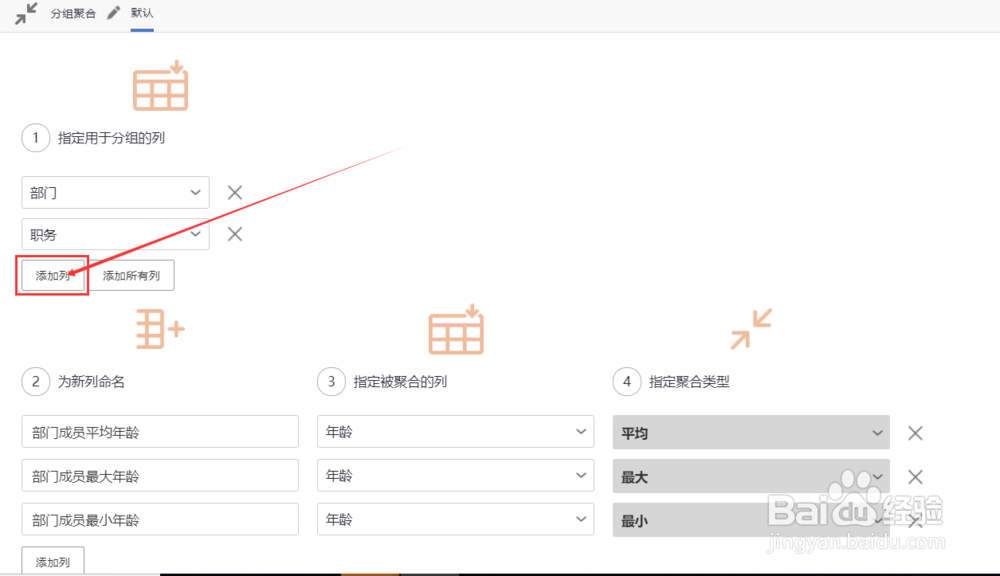Remove the 最小 aggregation row via its X icon
The height and width of the screenshot is (576, 1000).
[915, 519]
